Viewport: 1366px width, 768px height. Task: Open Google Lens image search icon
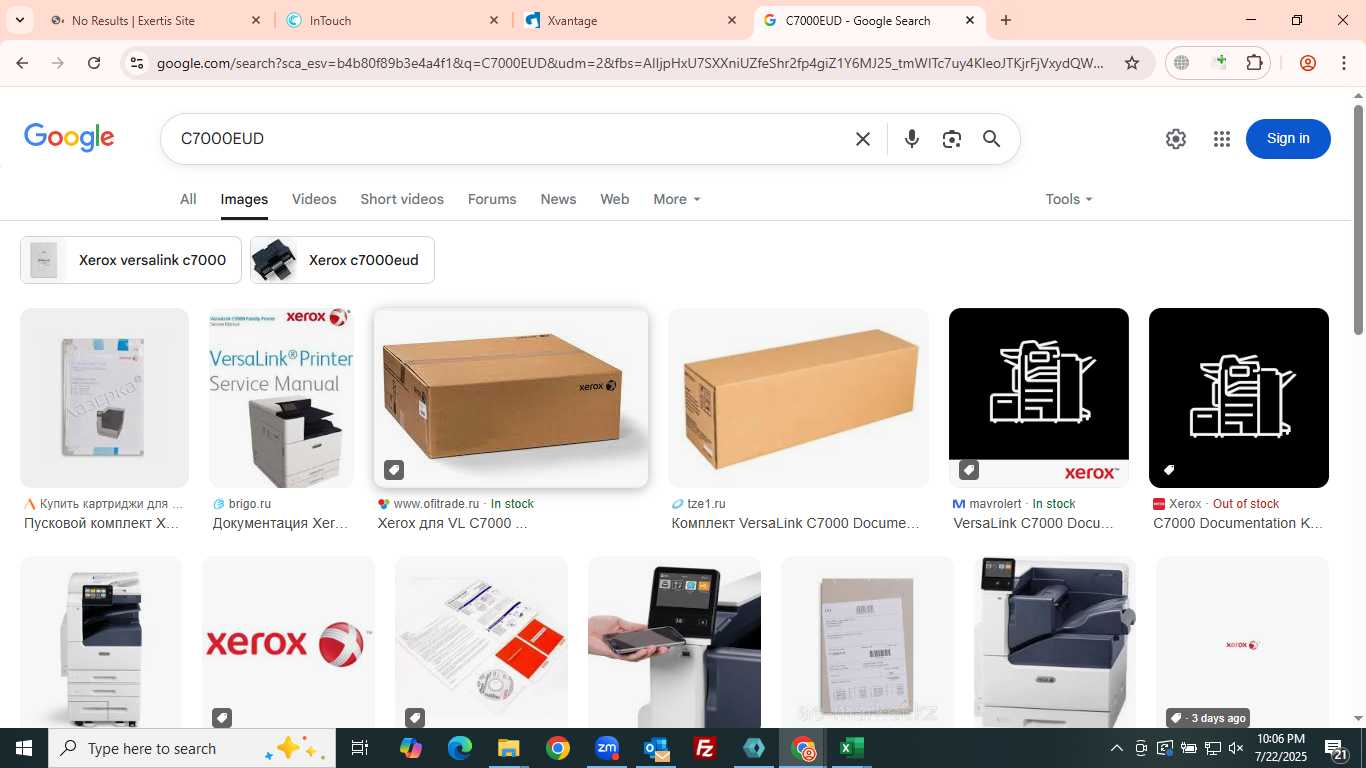(x=951, y=139)
